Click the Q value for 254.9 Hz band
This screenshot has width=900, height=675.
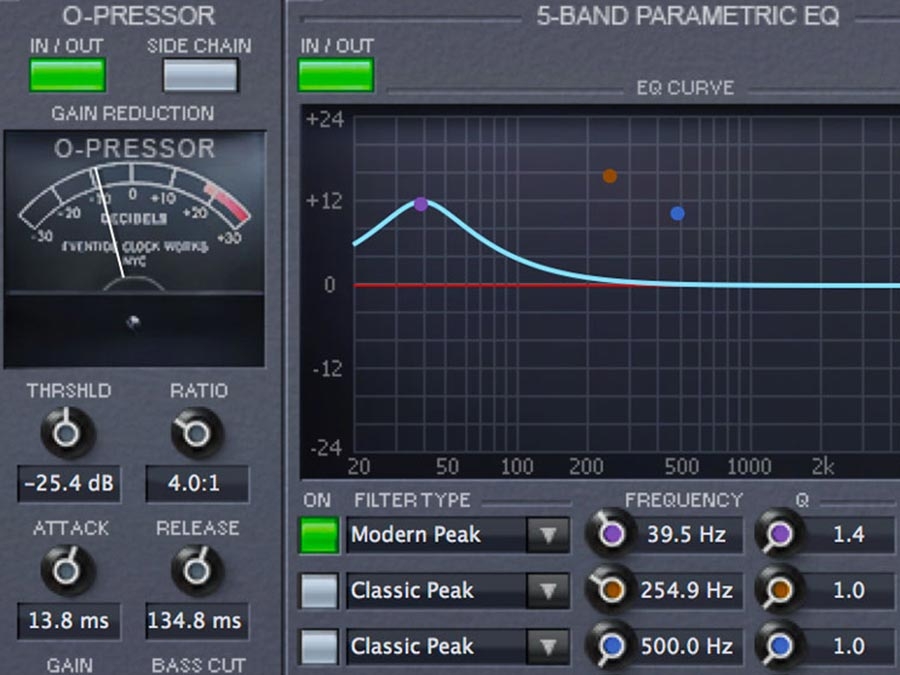tap(848, 591)
